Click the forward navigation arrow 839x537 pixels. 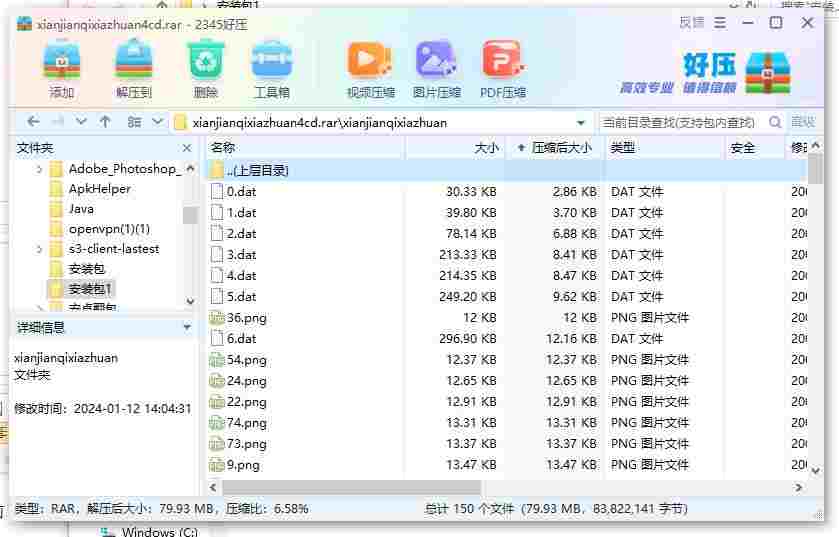[x=57, y=122]
